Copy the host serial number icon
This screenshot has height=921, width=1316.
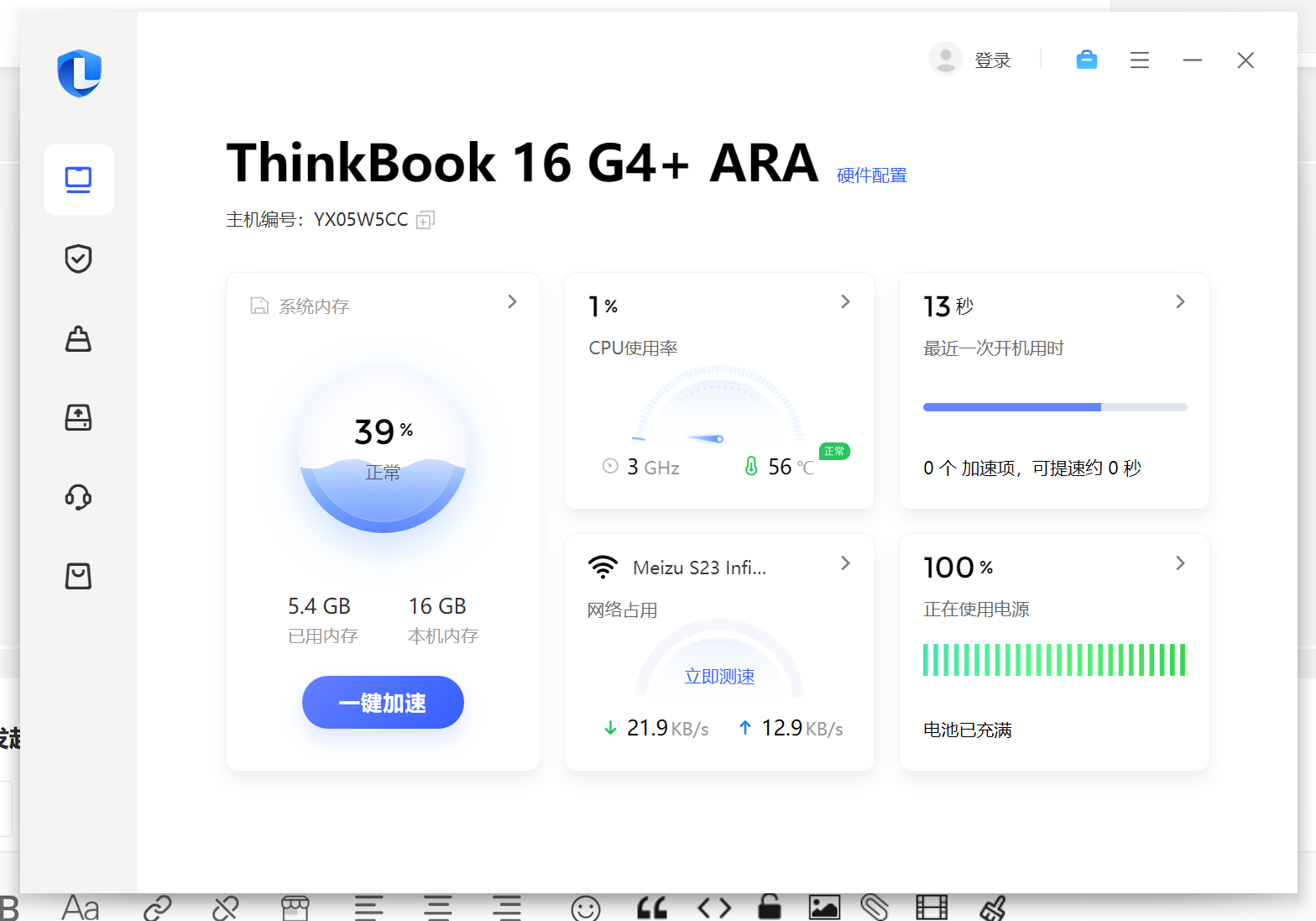tap(426, 220)
